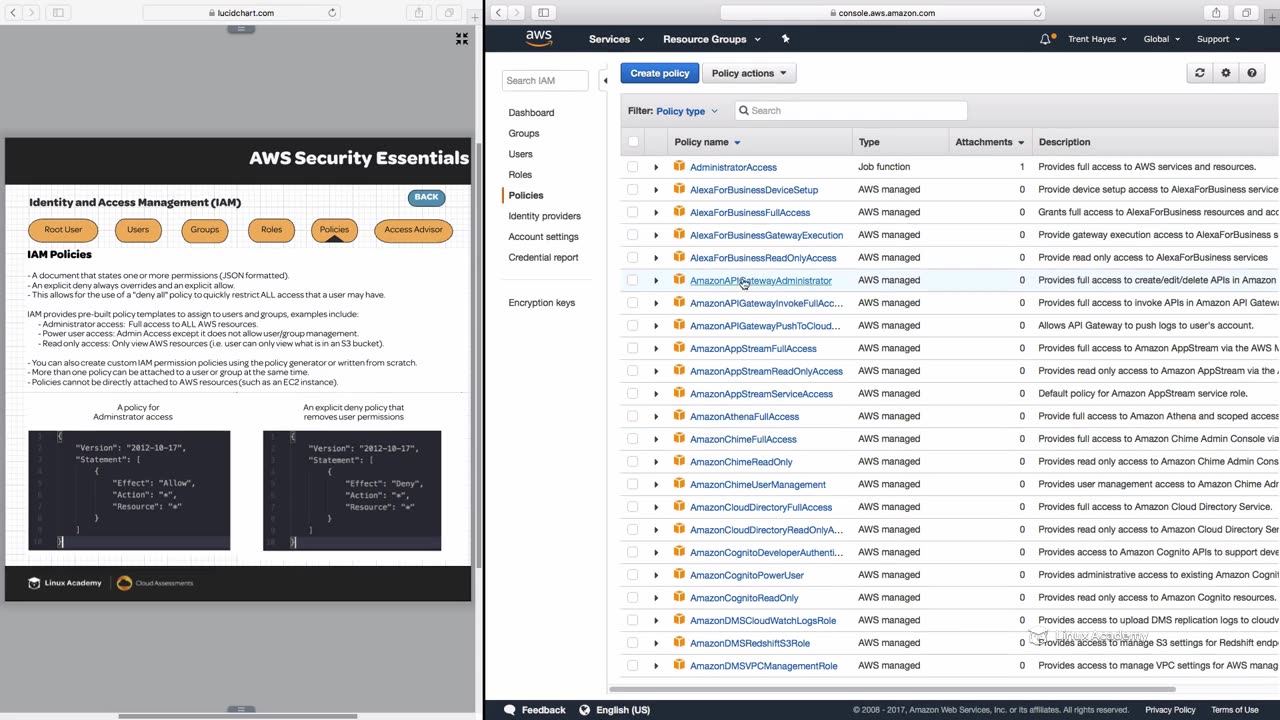The image size is (1280, 720).
Task: Expand the AlexaForBusinessGatewayExecution row
Action: [656, 235]
